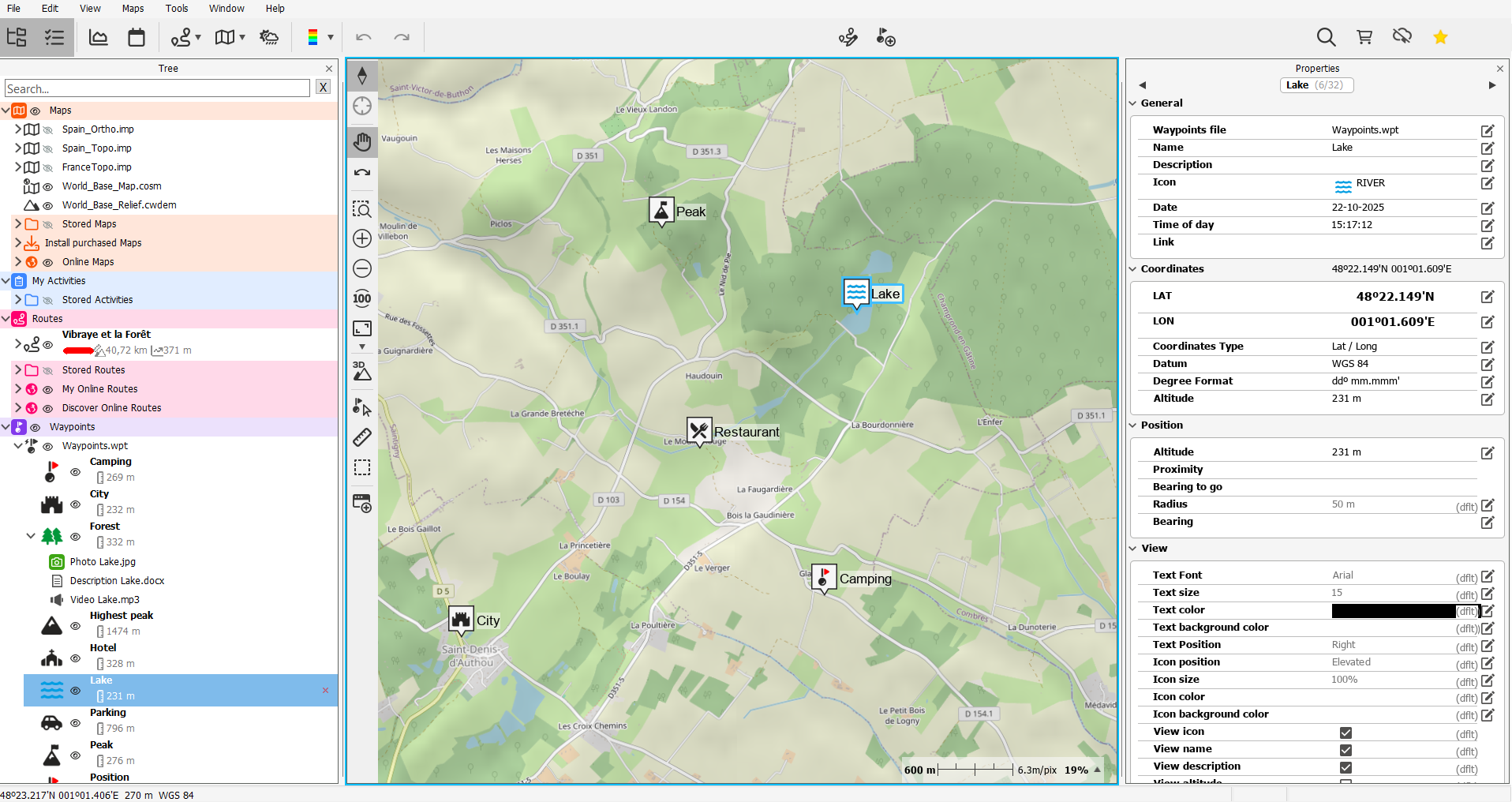Screen dimensions: 1512x802
Task: Toggle visibility of Highest peak waypoint
Action: tap(76, 626)
